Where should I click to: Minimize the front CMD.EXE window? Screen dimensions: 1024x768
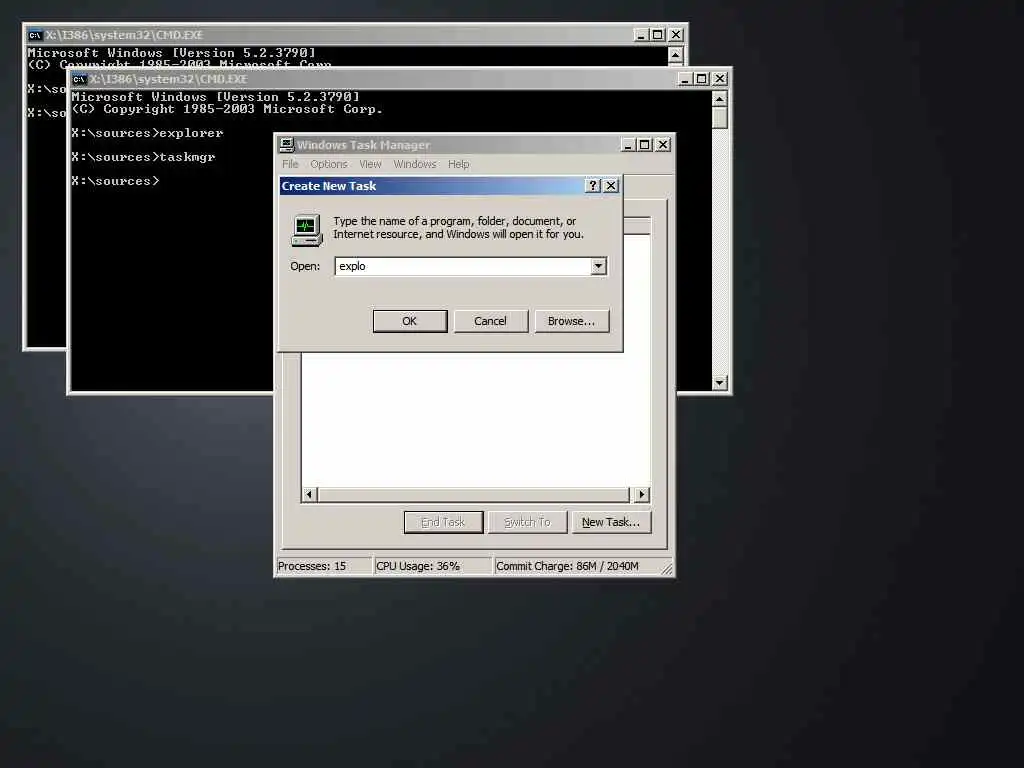[x=684, y=78]
